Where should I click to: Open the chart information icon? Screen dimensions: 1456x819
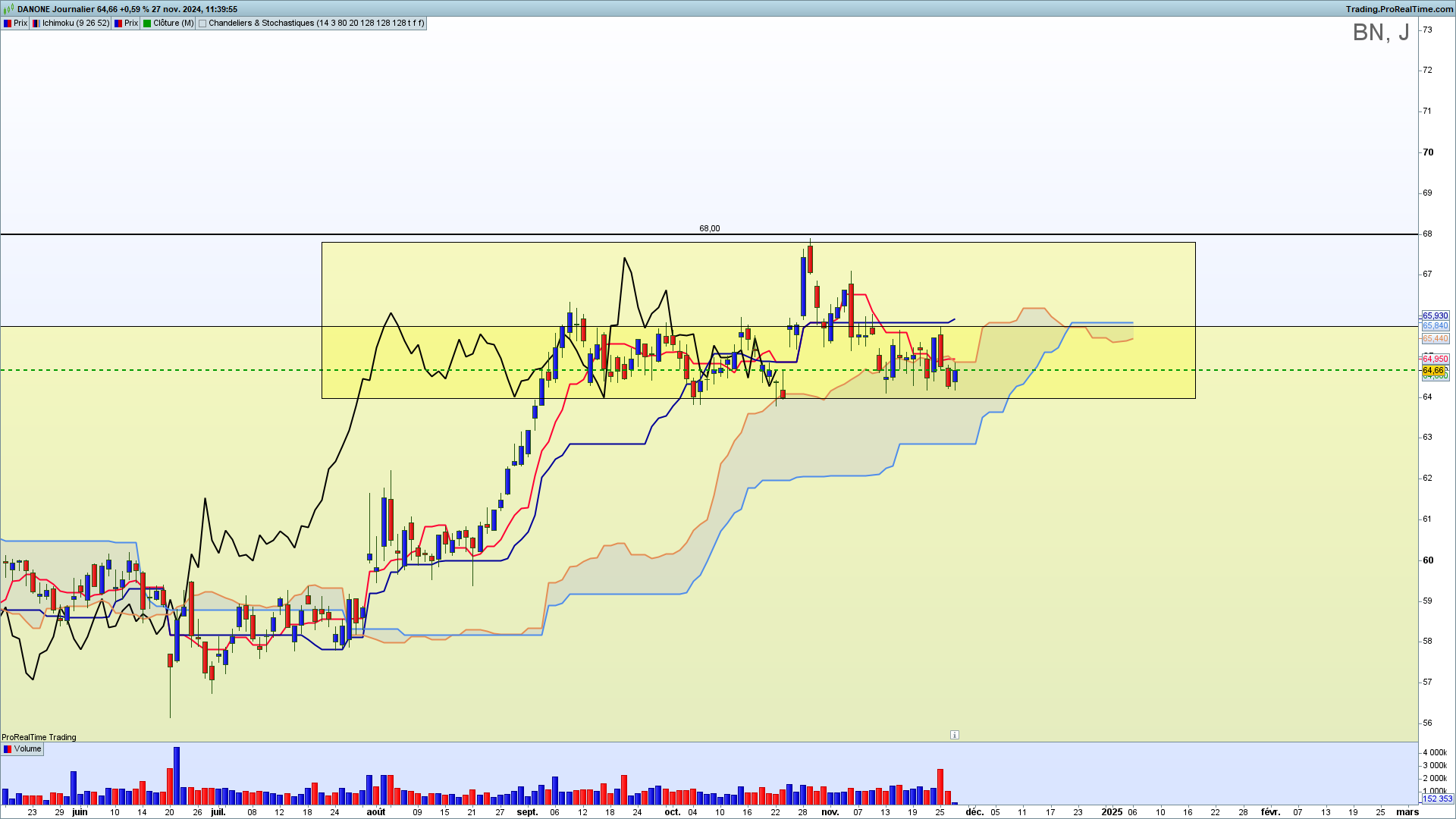pos(955,735)
